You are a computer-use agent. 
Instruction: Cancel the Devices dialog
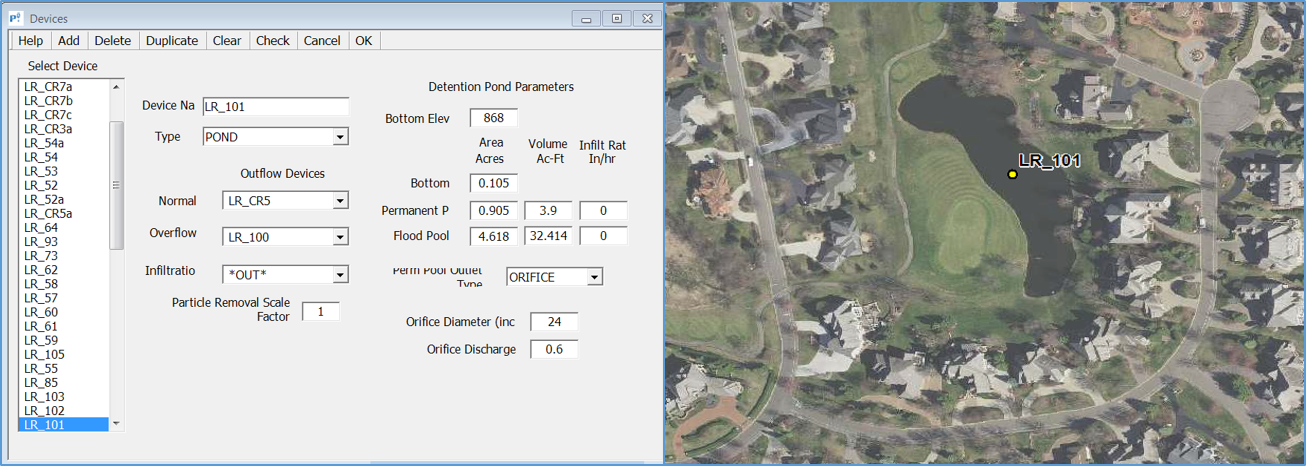click(x=322, y=41)
